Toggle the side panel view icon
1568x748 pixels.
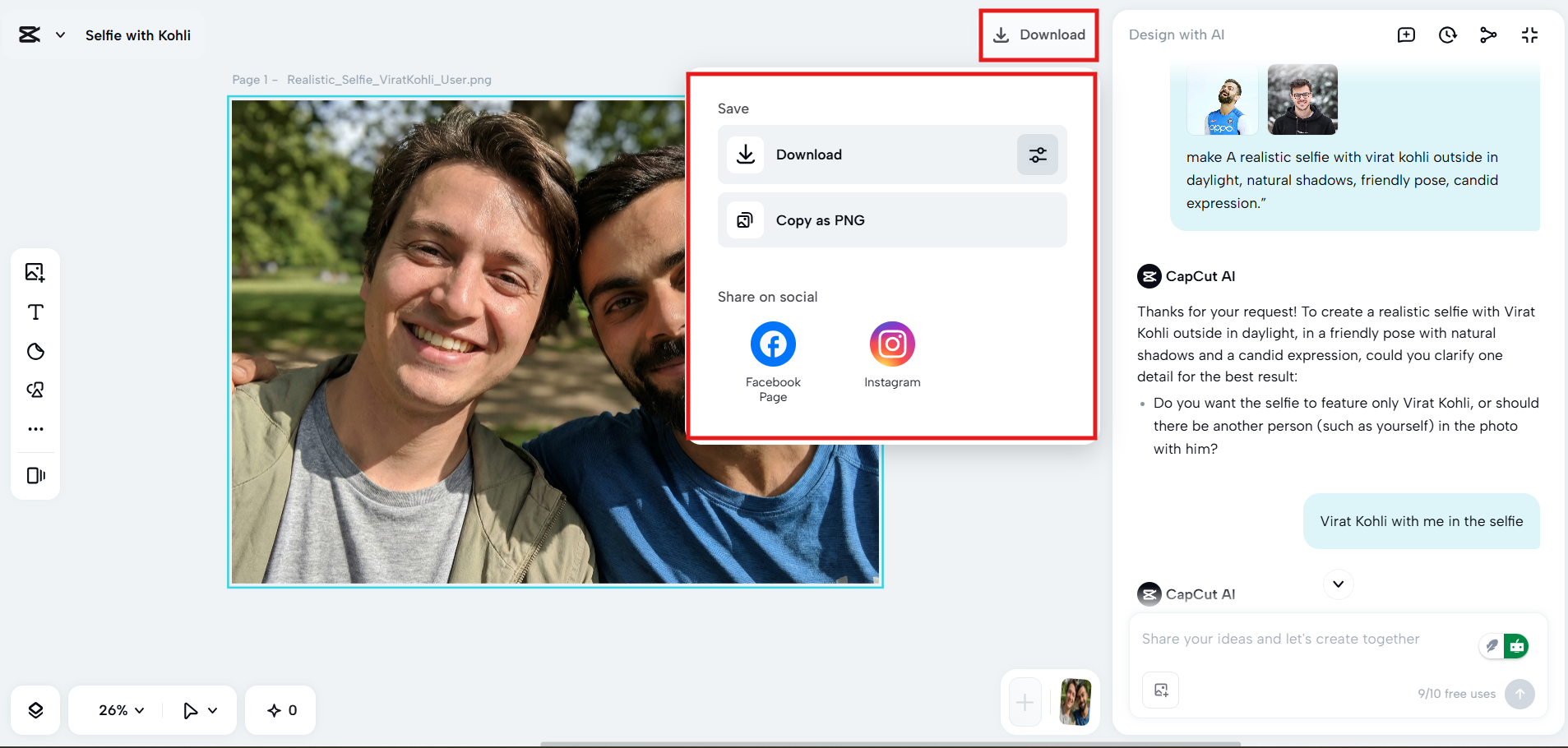(x=35, y=476)
